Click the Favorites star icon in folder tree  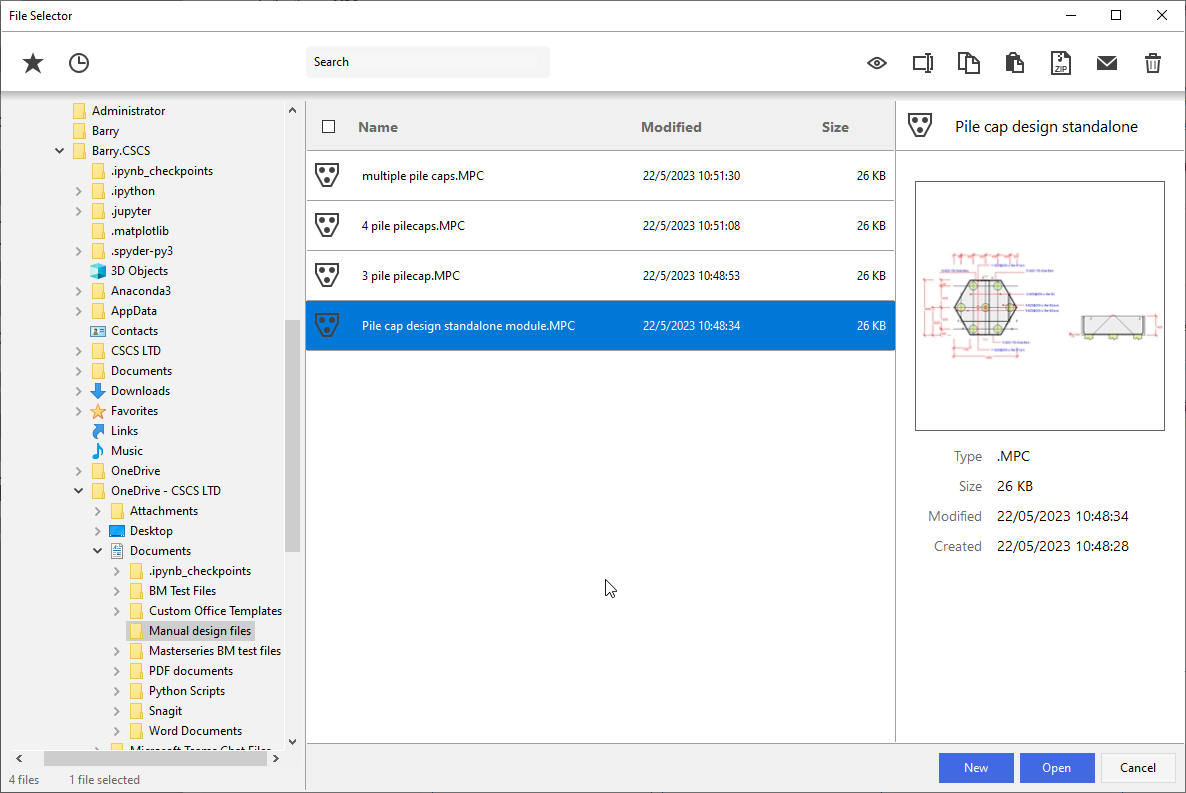(98, 411)
